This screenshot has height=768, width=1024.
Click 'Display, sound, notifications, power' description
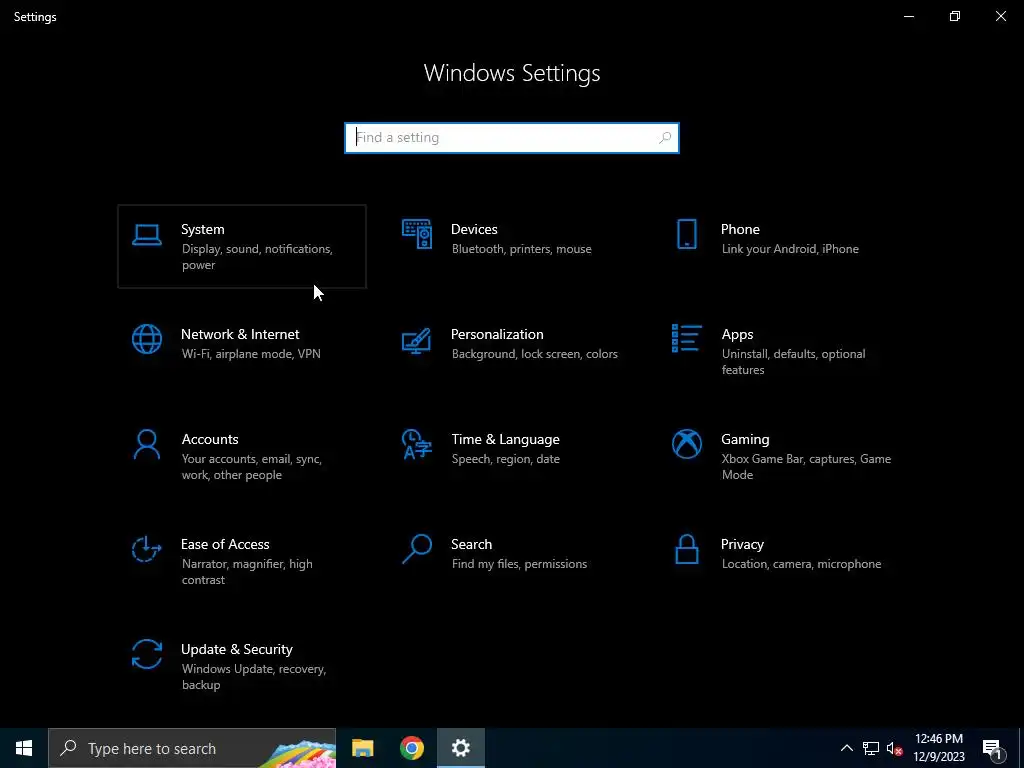(x=257, y=257)
